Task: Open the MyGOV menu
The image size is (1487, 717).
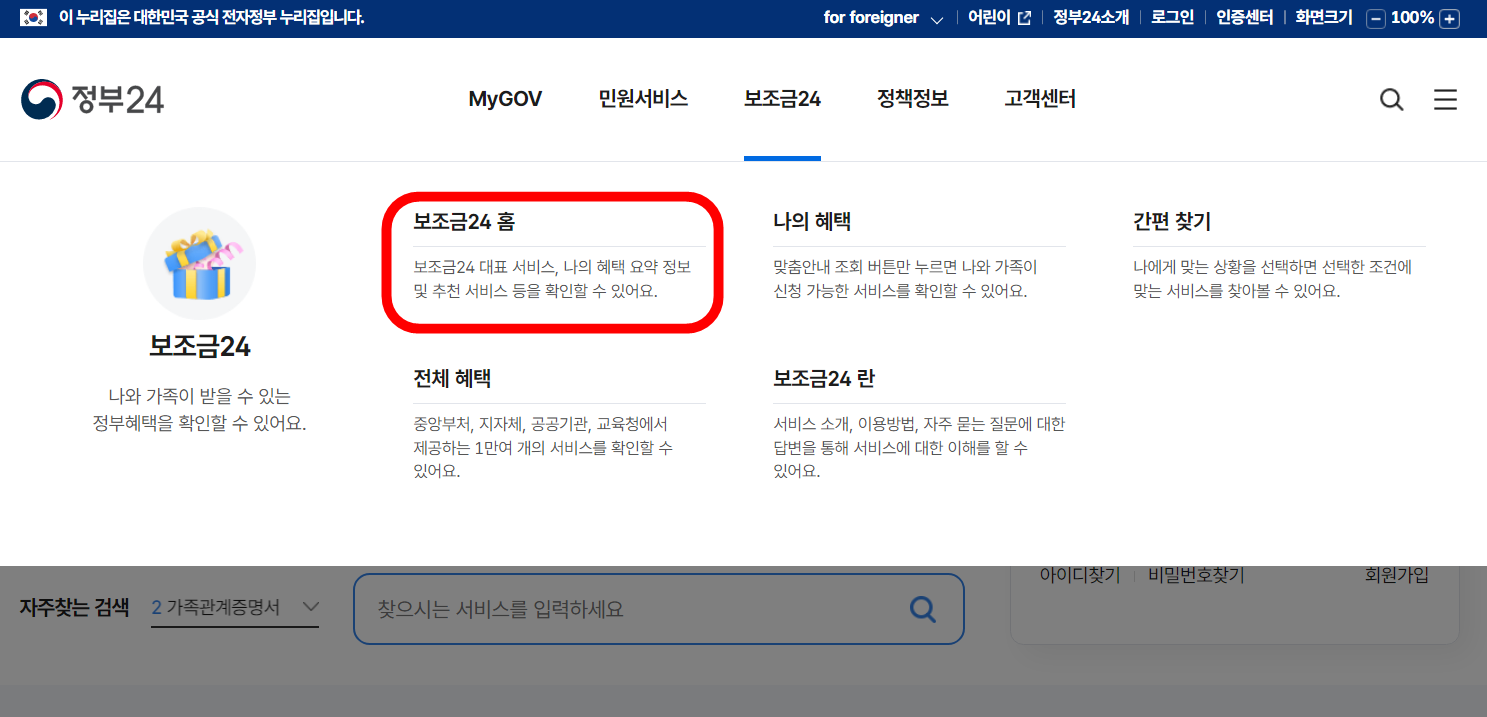Action: [505, 99]
